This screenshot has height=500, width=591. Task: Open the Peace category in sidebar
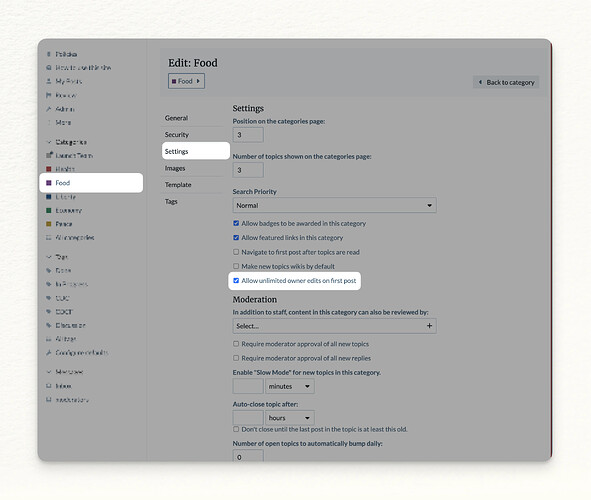tap(64, 224)
